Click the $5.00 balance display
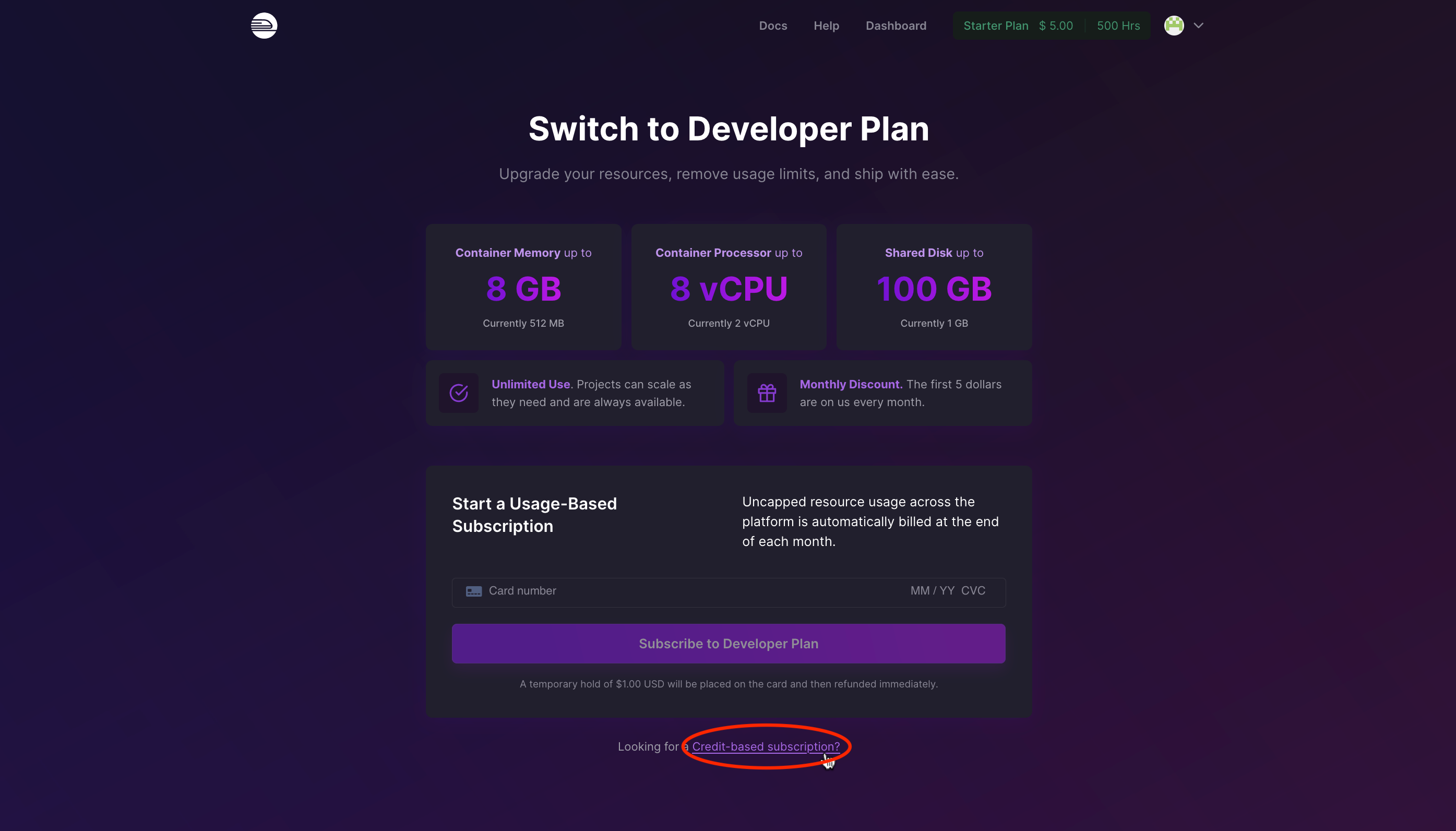1456x831 pixels. pyautogui.click(x=1056, y=25)
